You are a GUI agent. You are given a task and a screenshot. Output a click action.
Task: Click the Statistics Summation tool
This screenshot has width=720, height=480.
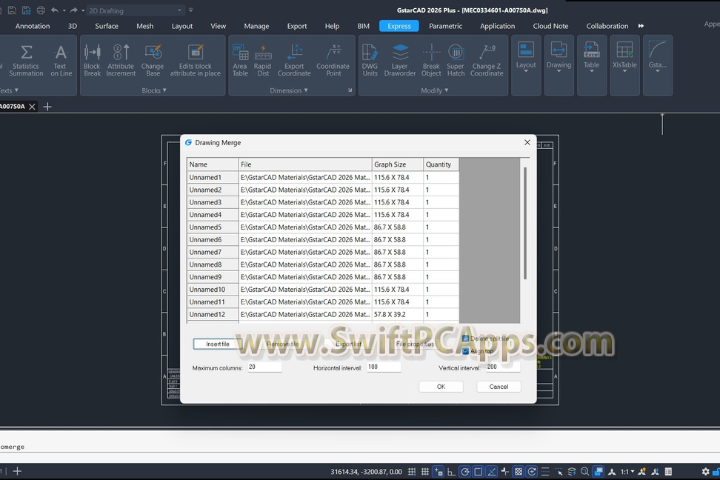pyautogui.click(x=26, y=60)
